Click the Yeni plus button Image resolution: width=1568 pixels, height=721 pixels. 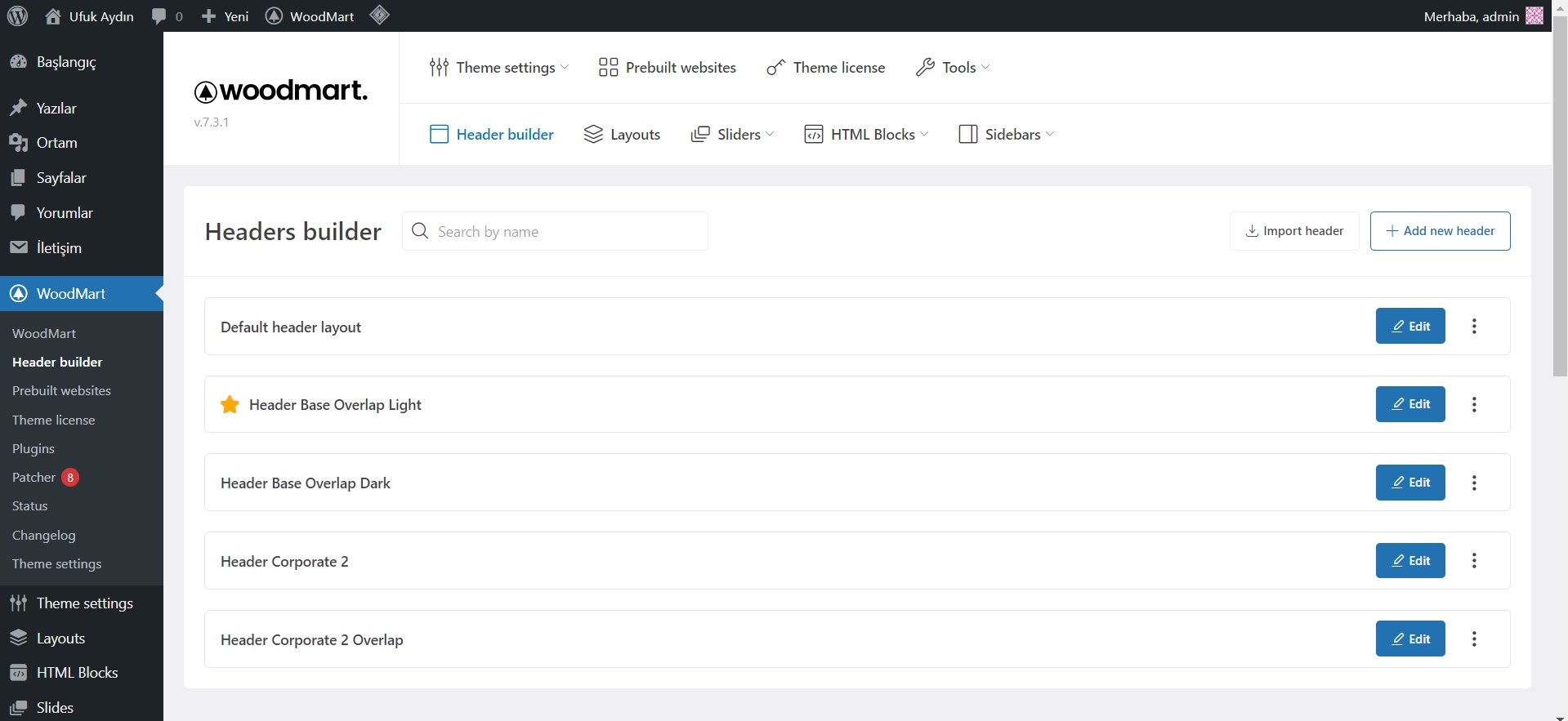click(x=225, y=16)
